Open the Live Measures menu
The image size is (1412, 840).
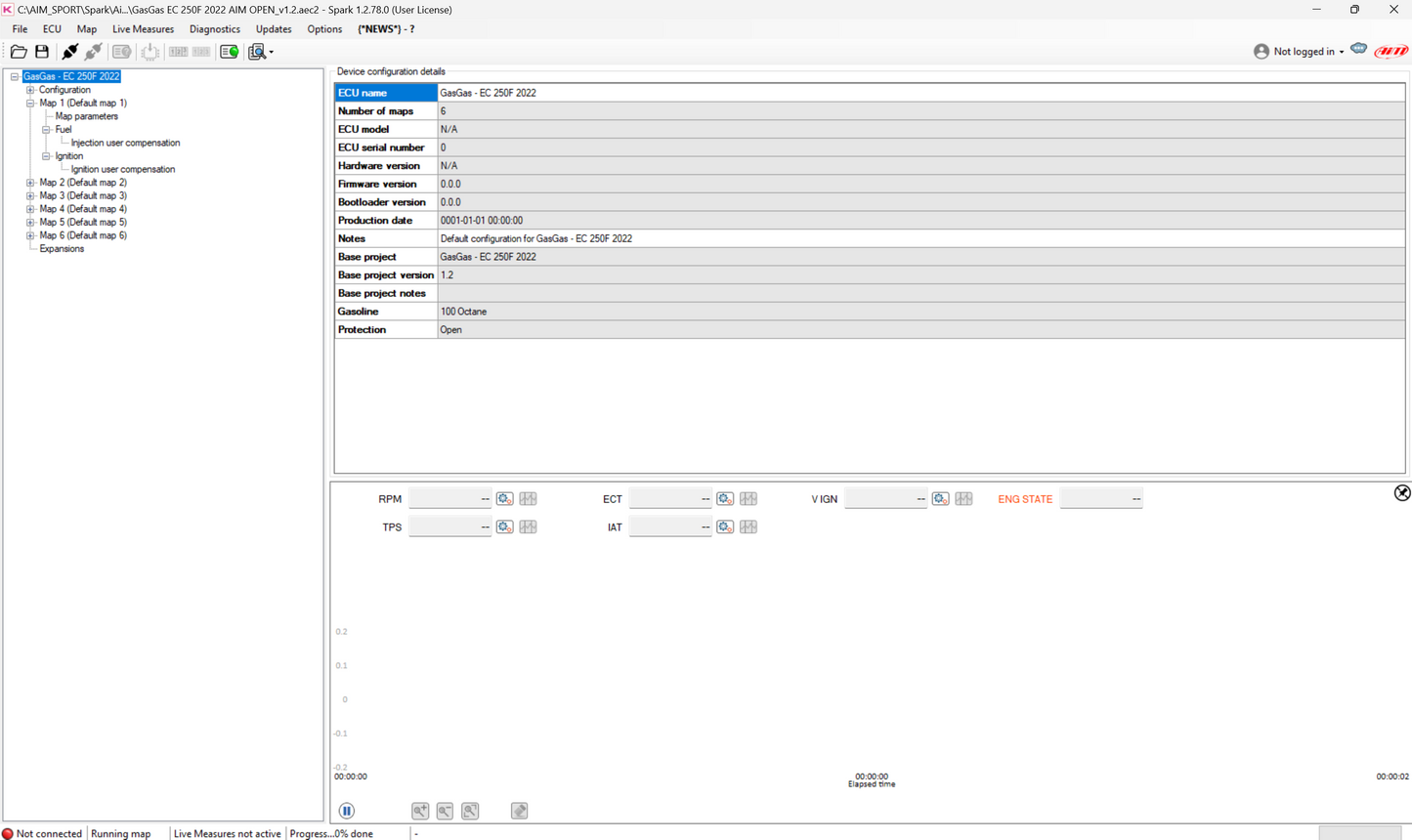[x=143, y=29]
